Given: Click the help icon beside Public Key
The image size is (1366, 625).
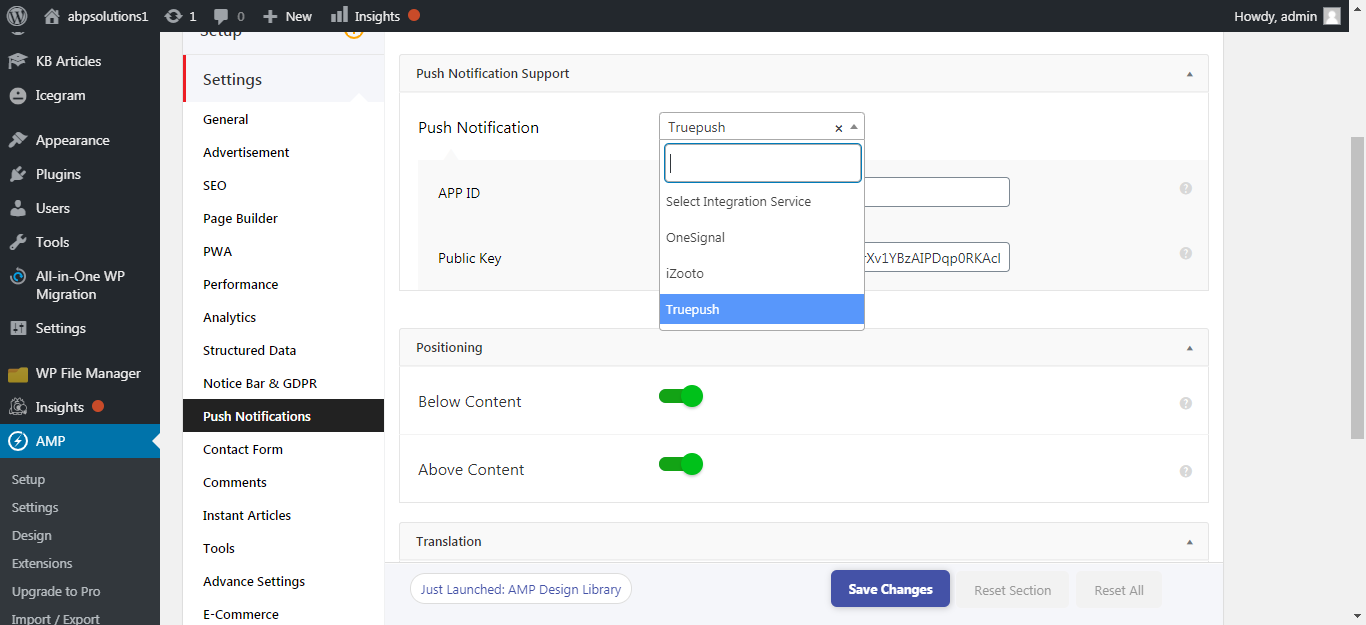Looking at the screenshot, I should point(1186,253).
